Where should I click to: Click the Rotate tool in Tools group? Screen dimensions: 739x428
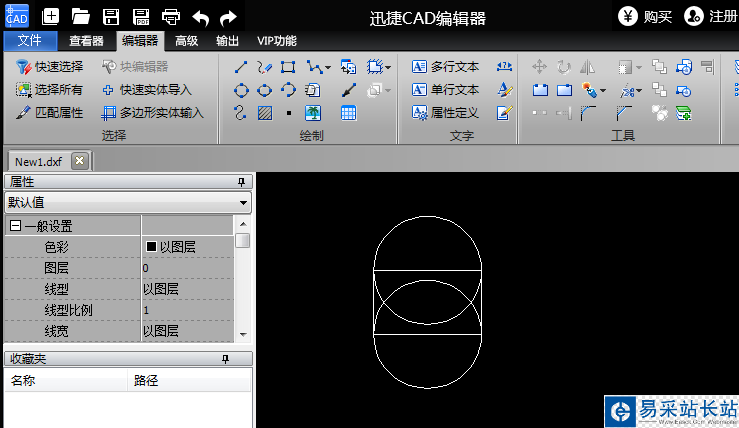coord(564,67)
